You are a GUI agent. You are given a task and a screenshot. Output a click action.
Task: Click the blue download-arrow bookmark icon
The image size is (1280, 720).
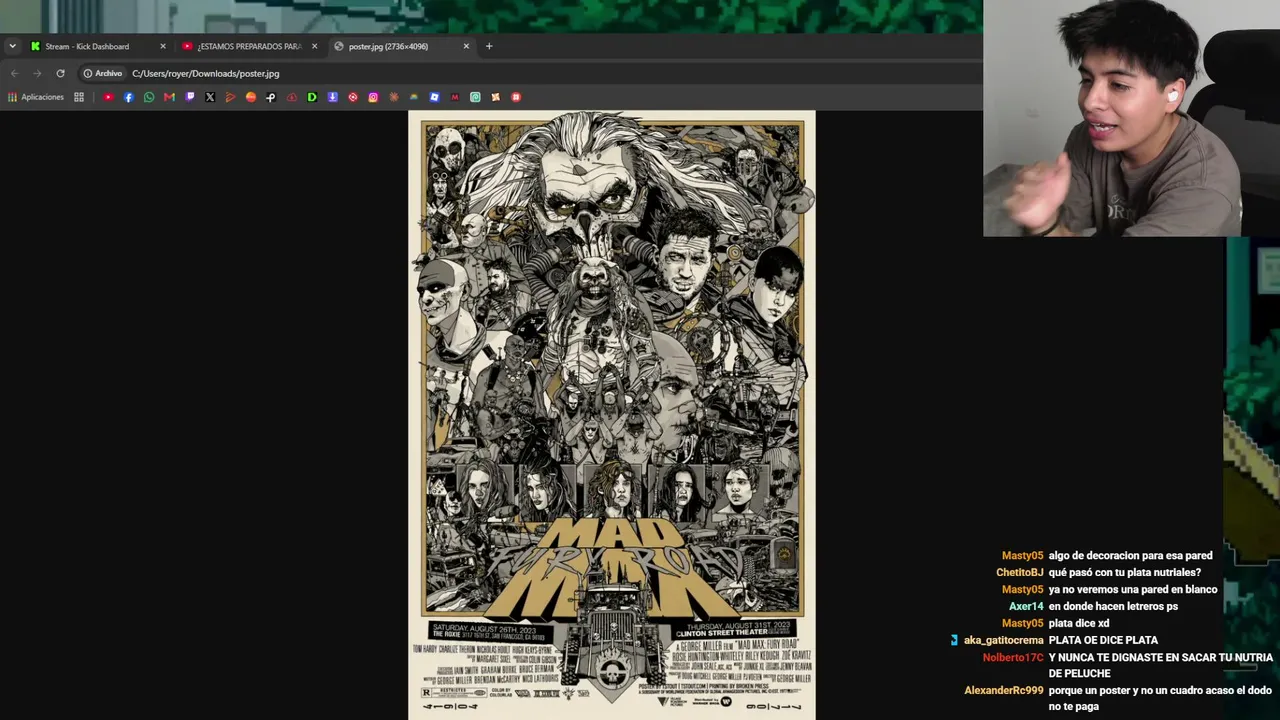click(x=332, y=97)
